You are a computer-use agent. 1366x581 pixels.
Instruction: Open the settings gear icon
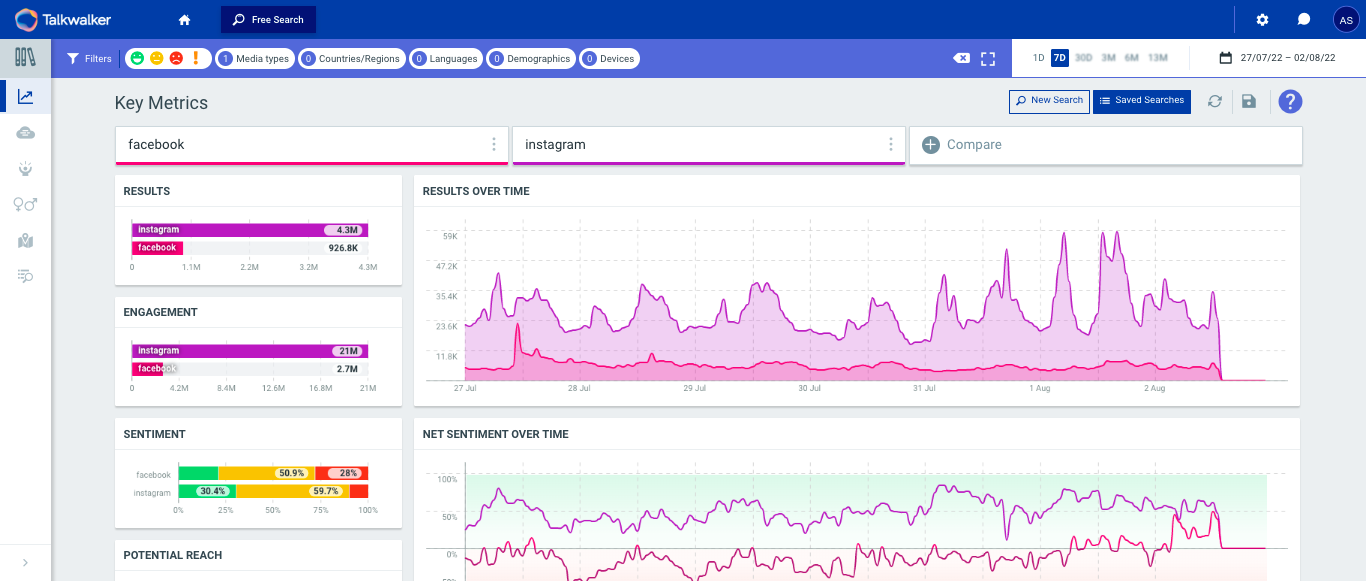[1262, 19]
